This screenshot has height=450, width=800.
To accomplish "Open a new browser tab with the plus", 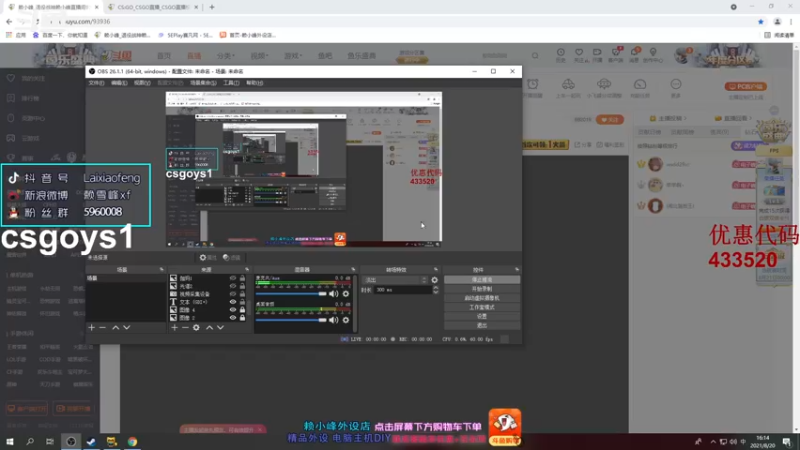I will pyautogui.click(x=212, y=7).
